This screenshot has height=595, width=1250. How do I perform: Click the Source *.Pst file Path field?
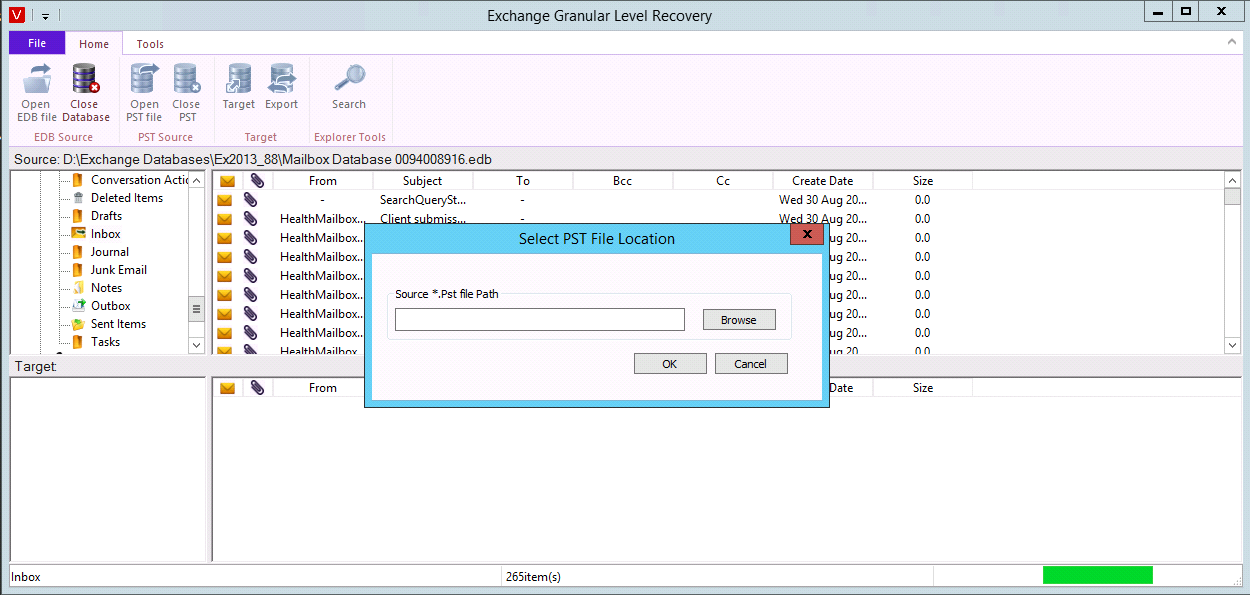pyautogui.click(x=540, y=320)
